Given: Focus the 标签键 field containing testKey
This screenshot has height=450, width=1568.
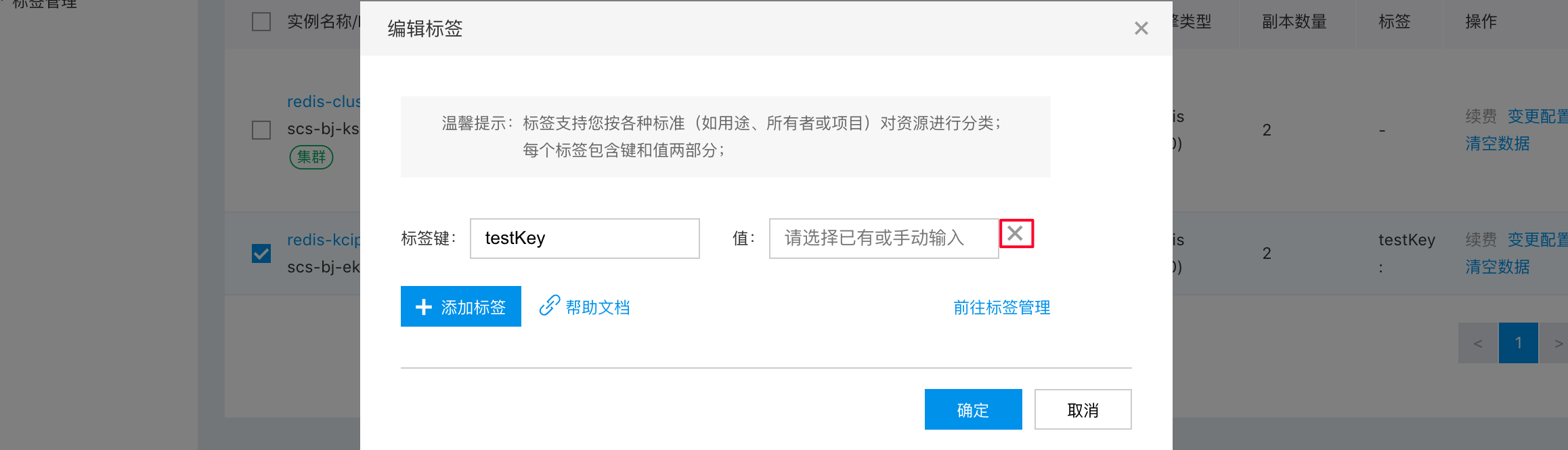Looking at the screenshot, I should click(585, 239).
